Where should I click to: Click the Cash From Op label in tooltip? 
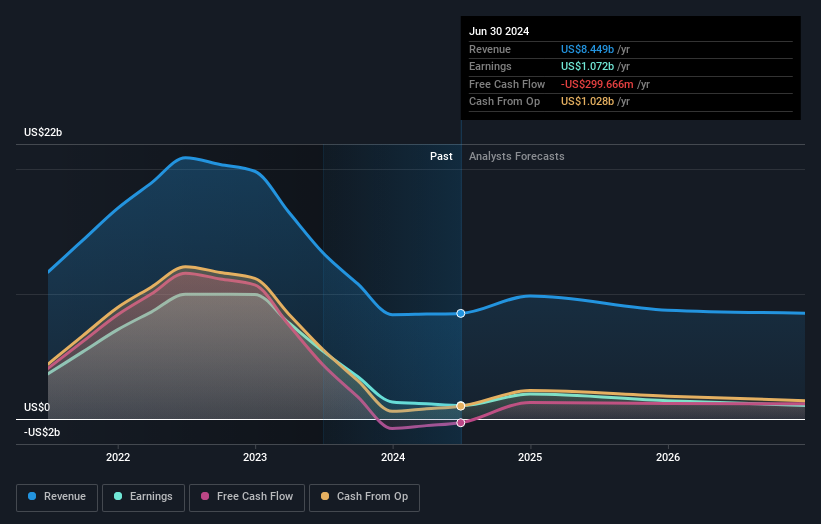504,102
